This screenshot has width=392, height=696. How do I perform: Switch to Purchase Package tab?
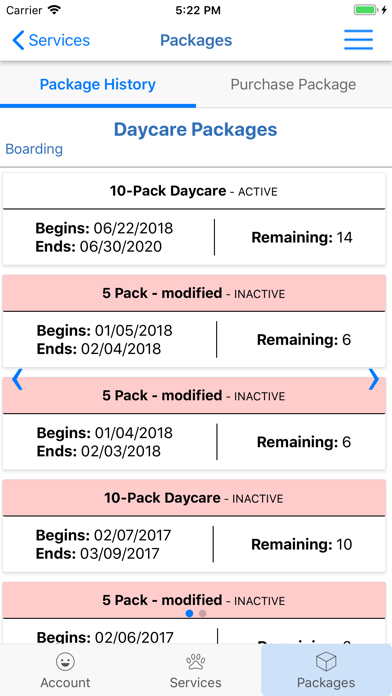point(293,84)
